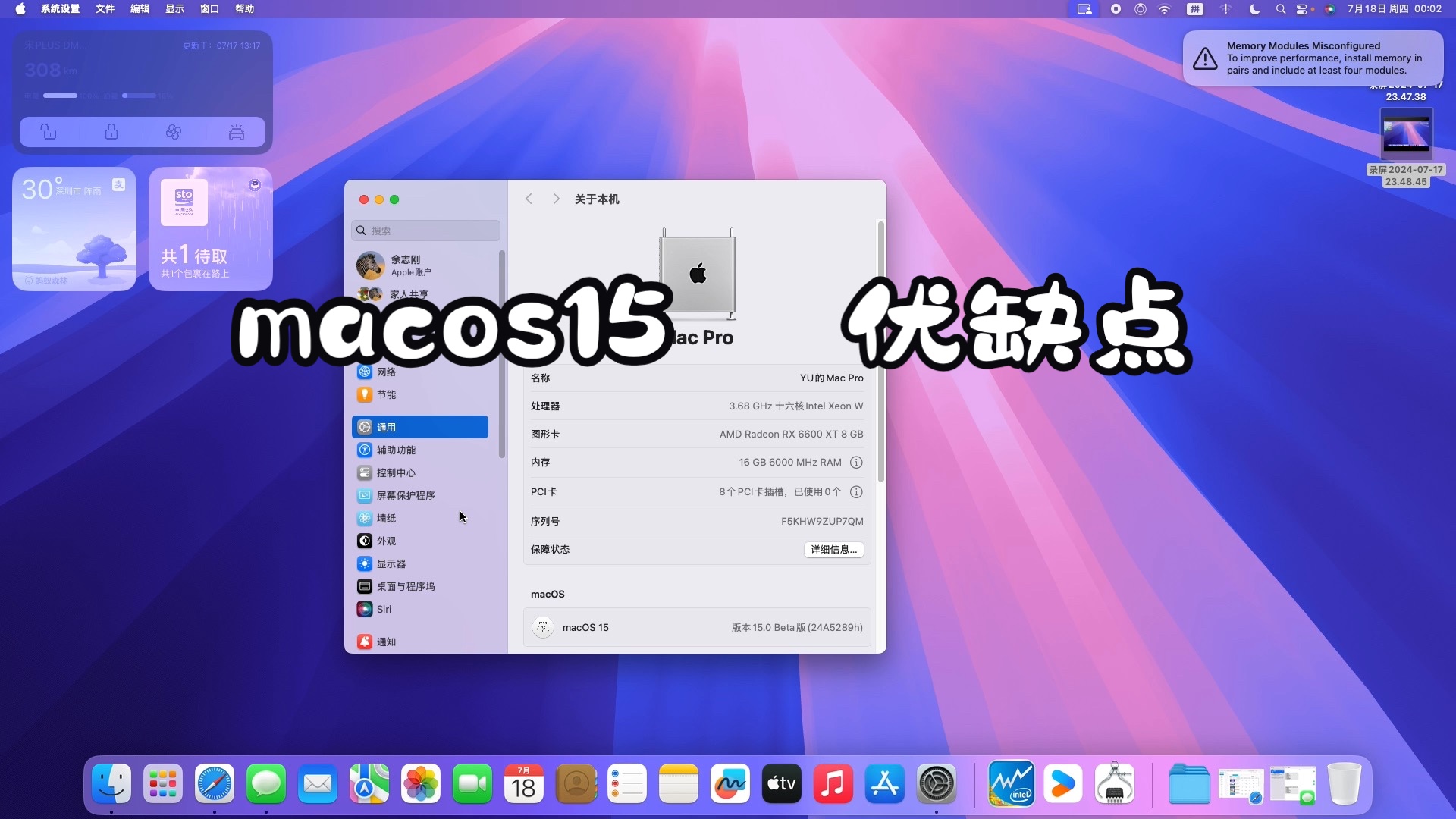Open 编辑 menu
The width and height of the screenshot is (1456, 819).
click(140, 9)
